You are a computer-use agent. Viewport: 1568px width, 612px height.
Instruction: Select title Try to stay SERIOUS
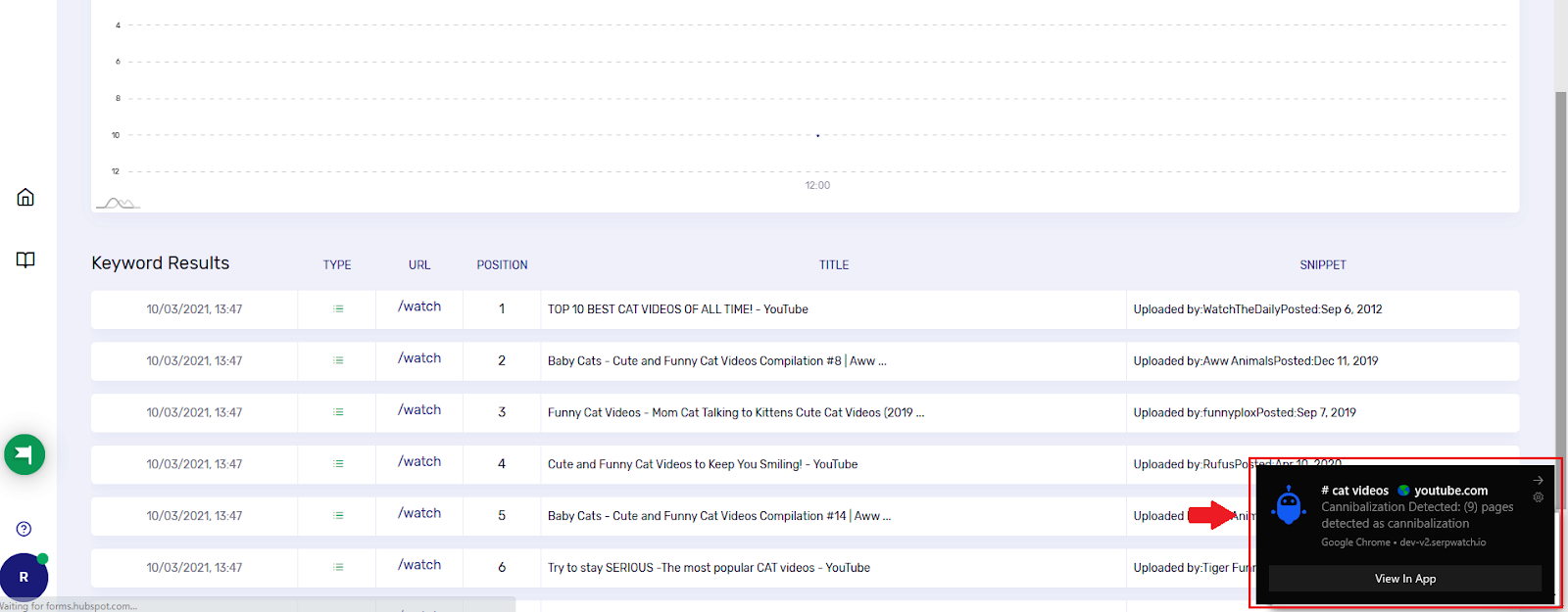point(709,568)
